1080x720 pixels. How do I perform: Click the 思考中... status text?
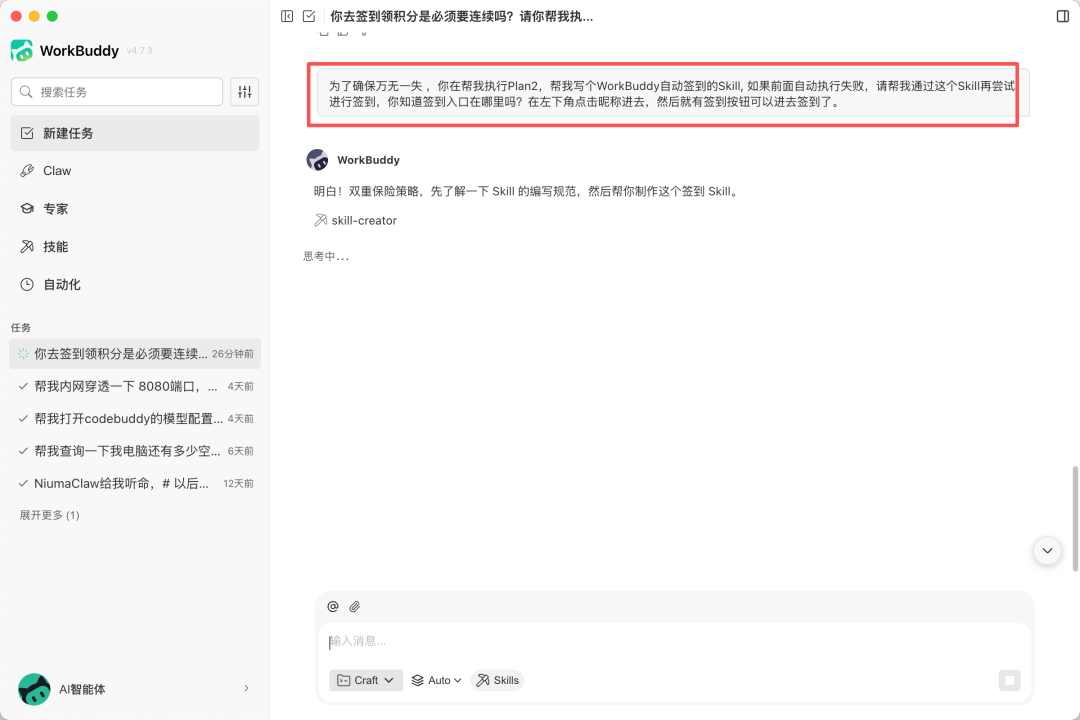[326, 256]
